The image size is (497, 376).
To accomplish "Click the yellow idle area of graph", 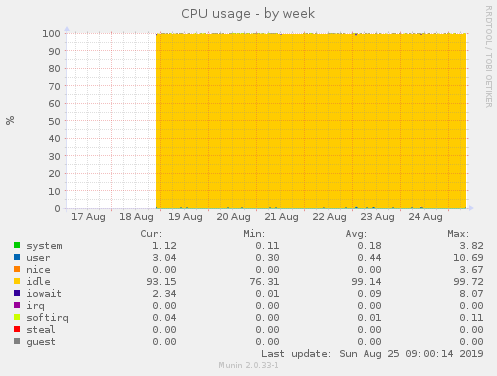I will click(x=311, y=121).
